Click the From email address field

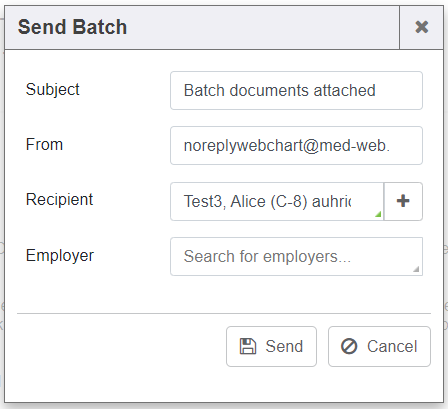pos(296,145)
